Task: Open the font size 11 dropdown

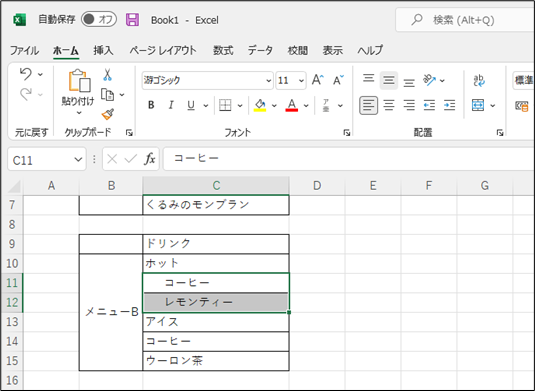Action: (x=301, y=81)
